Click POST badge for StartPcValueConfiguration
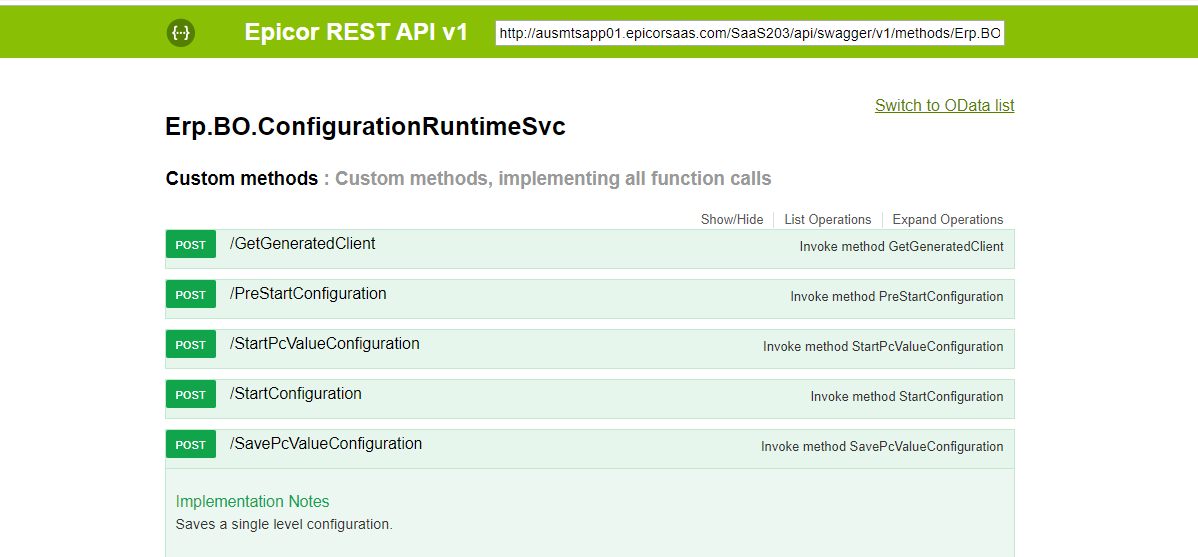This screenshot has width=1198, height=557. 191,345
